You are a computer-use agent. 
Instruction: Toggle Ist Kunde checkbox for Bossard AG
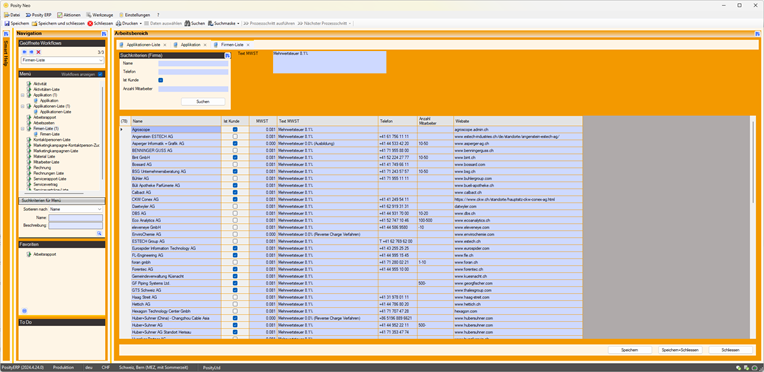coord(235,165)
